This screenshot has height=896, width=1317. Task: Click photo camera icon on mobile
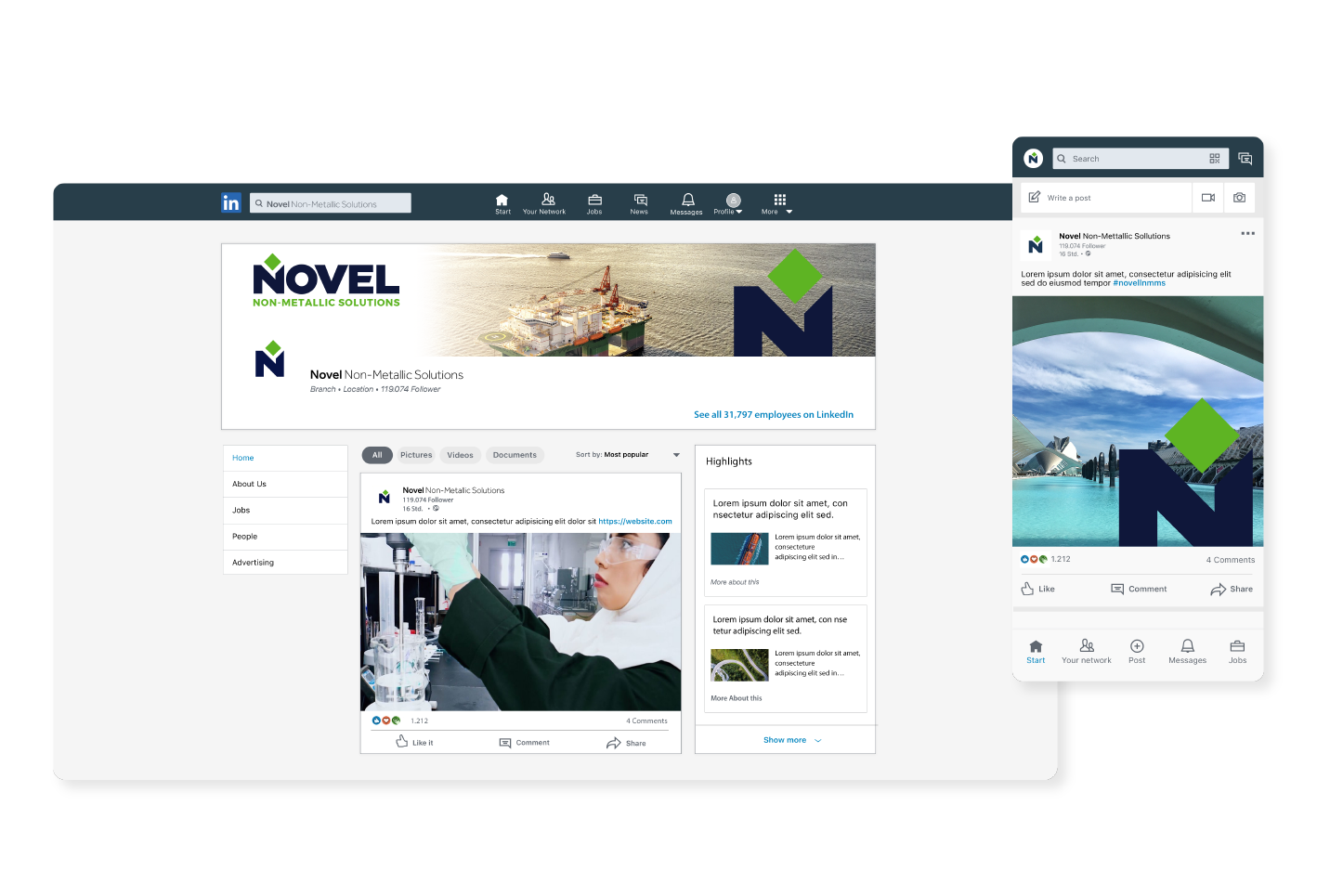tap(1240, 198)
